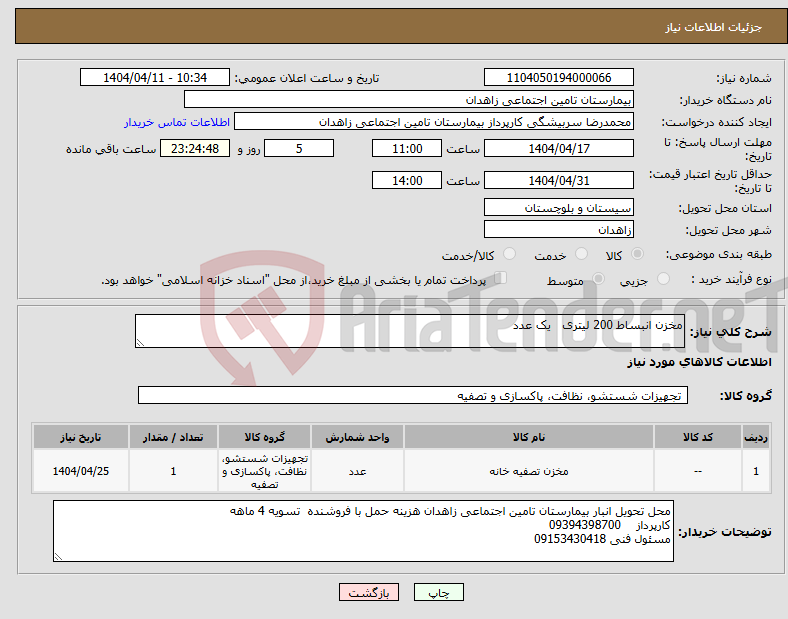
Task: Open اطلاعات تماس خریدار link
Action: pyautogui.click(x=177, y=122)
